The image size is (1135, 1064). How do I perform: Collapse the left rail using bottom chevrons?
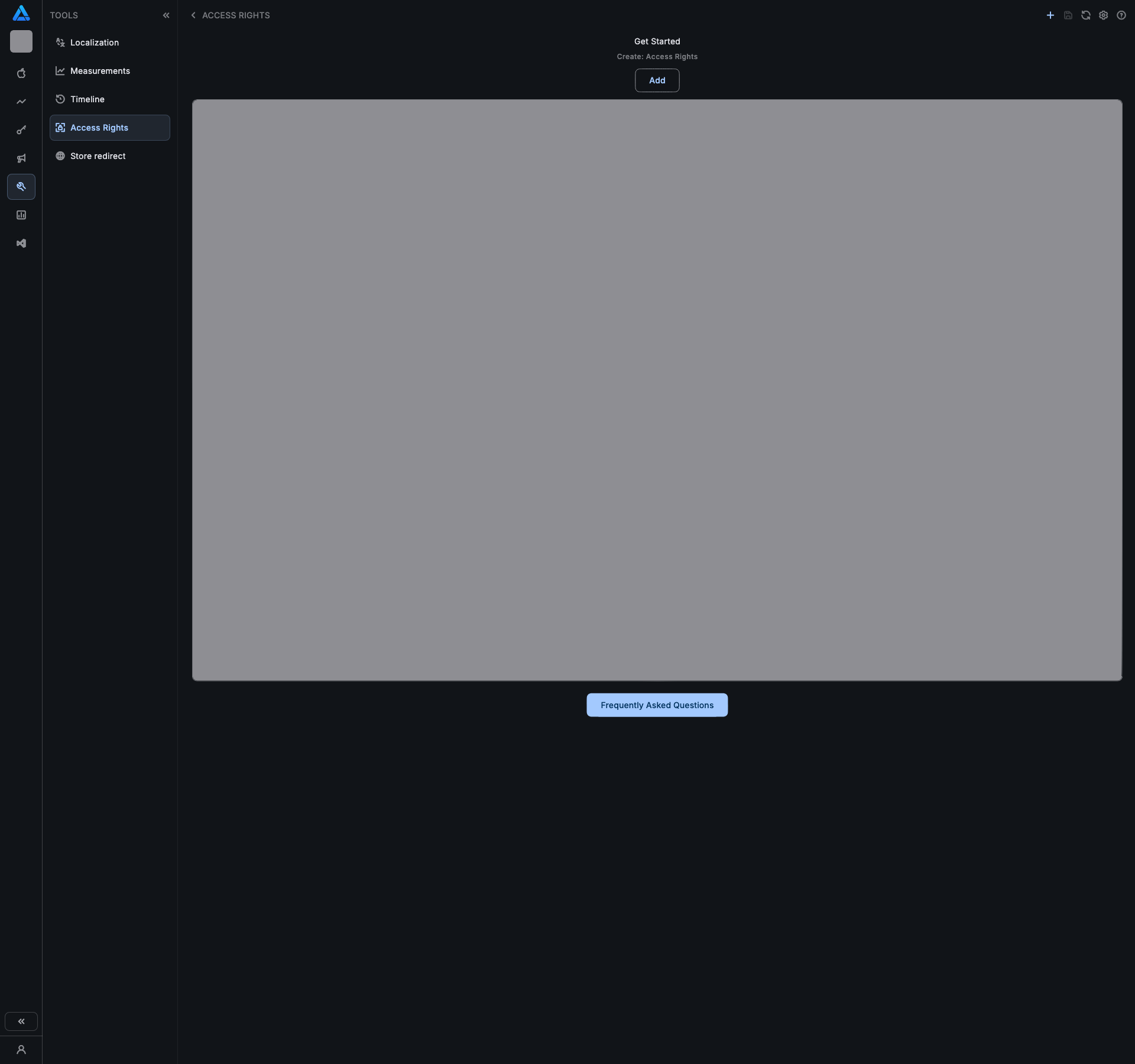(x=21, y=1021)
